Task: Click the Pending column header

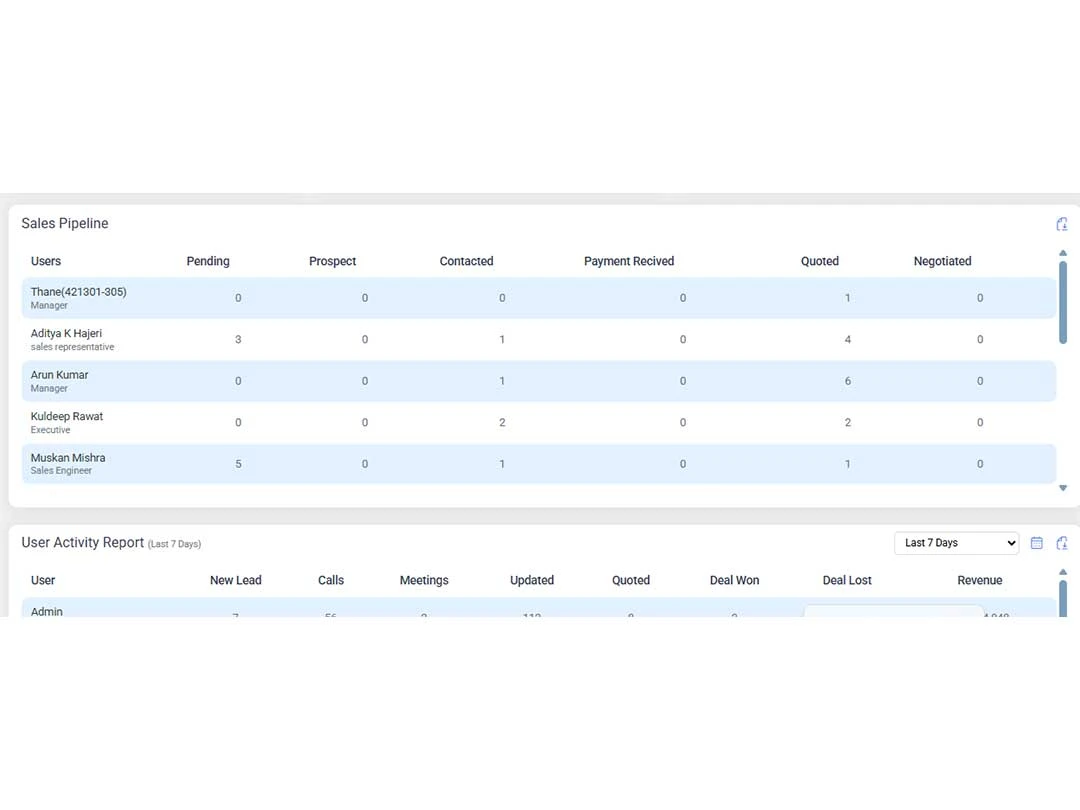Action: tap(208, 261)
